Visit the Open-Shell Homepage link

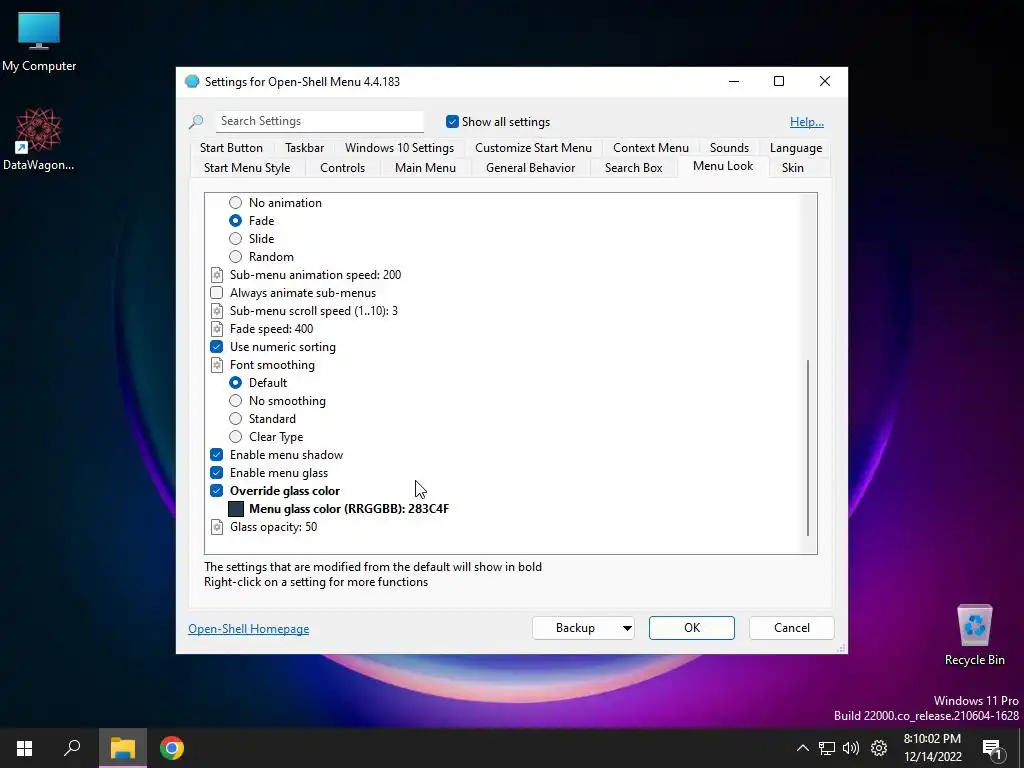pos(249,629)
